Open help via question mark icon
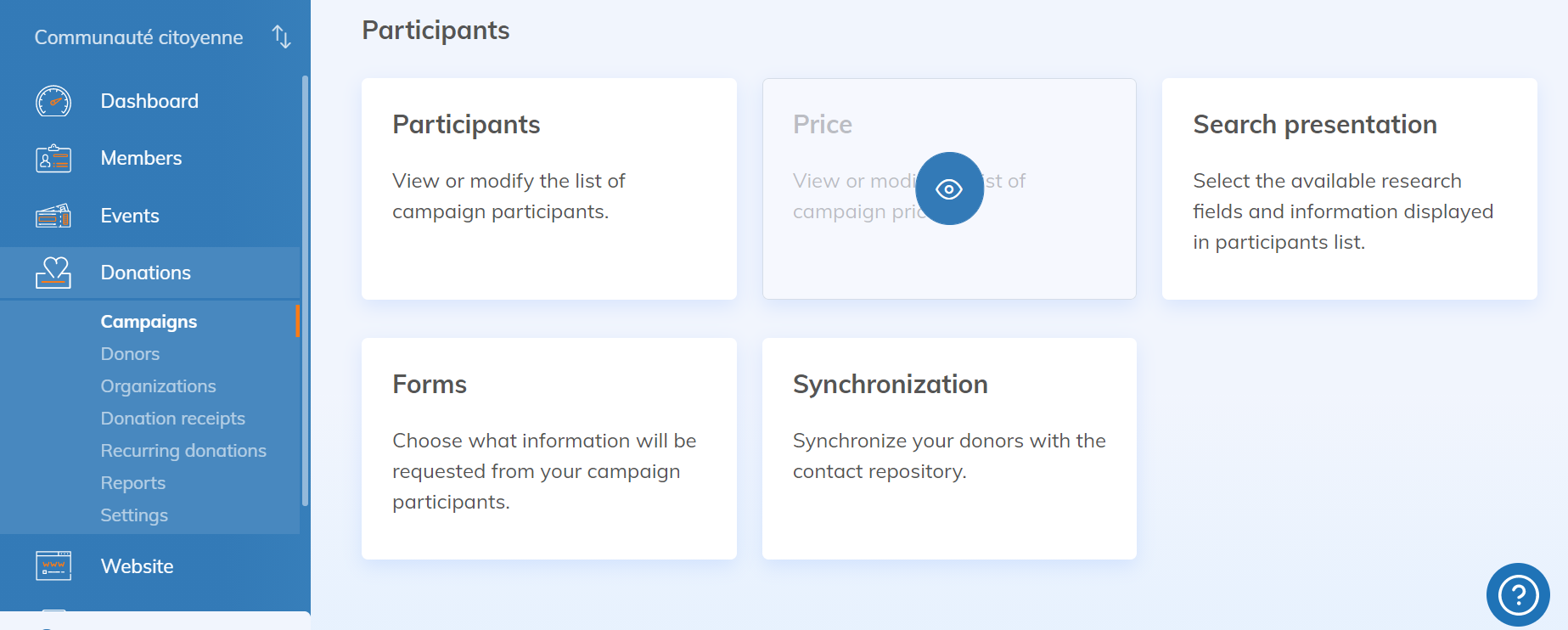Screen dimensions: 1568x630 point(1518,594)
